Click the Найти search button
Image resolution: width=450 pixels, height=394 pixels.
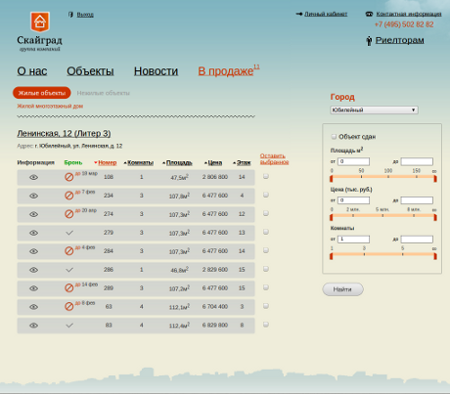[x=343, y=289]
